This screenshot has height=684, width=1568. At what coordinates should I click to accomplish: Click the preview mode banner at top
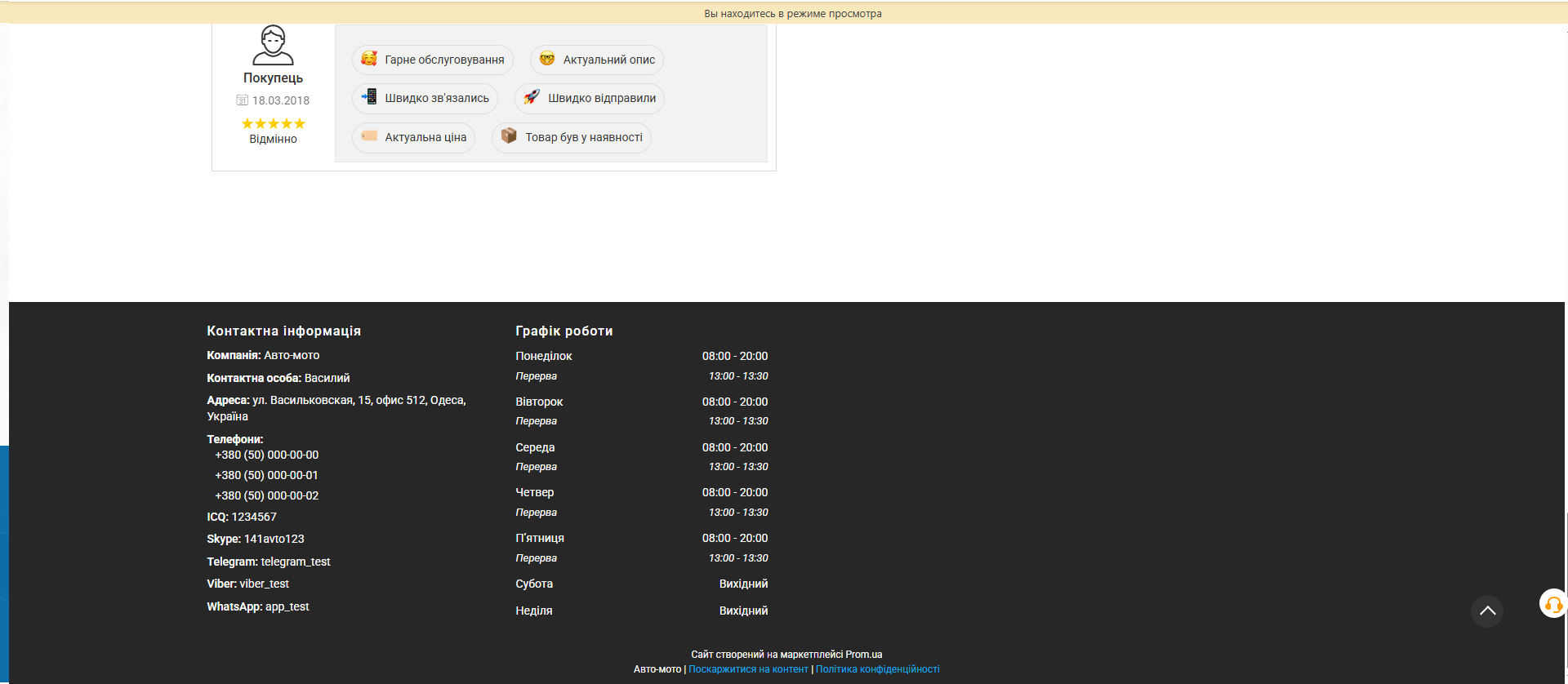click(792, 13)
